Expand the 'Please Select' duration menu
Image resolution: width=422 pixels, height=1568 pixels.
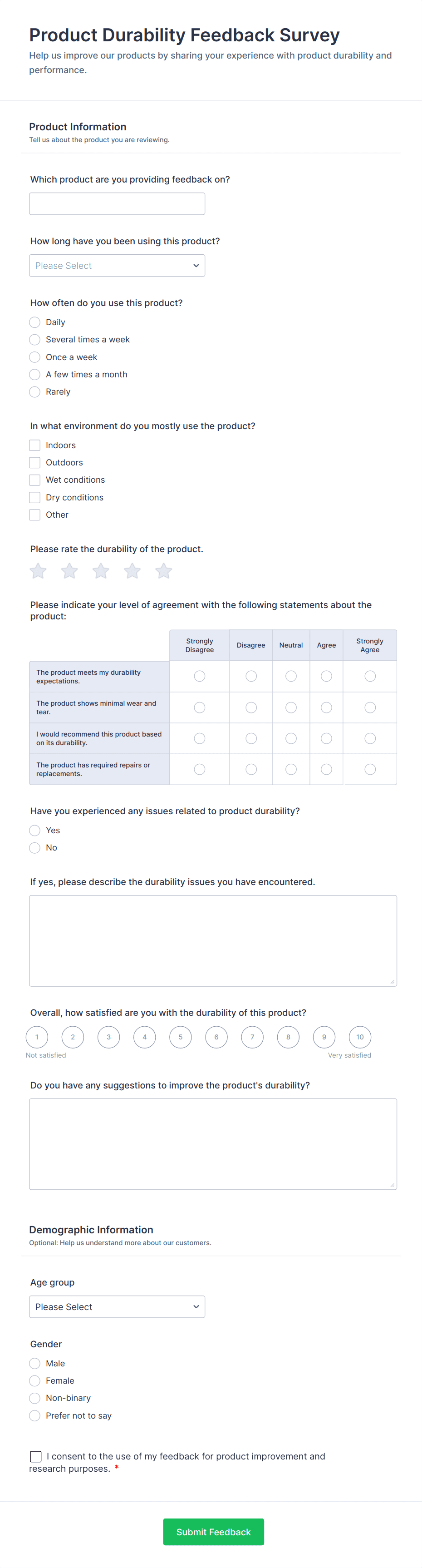tap(117, 265)
